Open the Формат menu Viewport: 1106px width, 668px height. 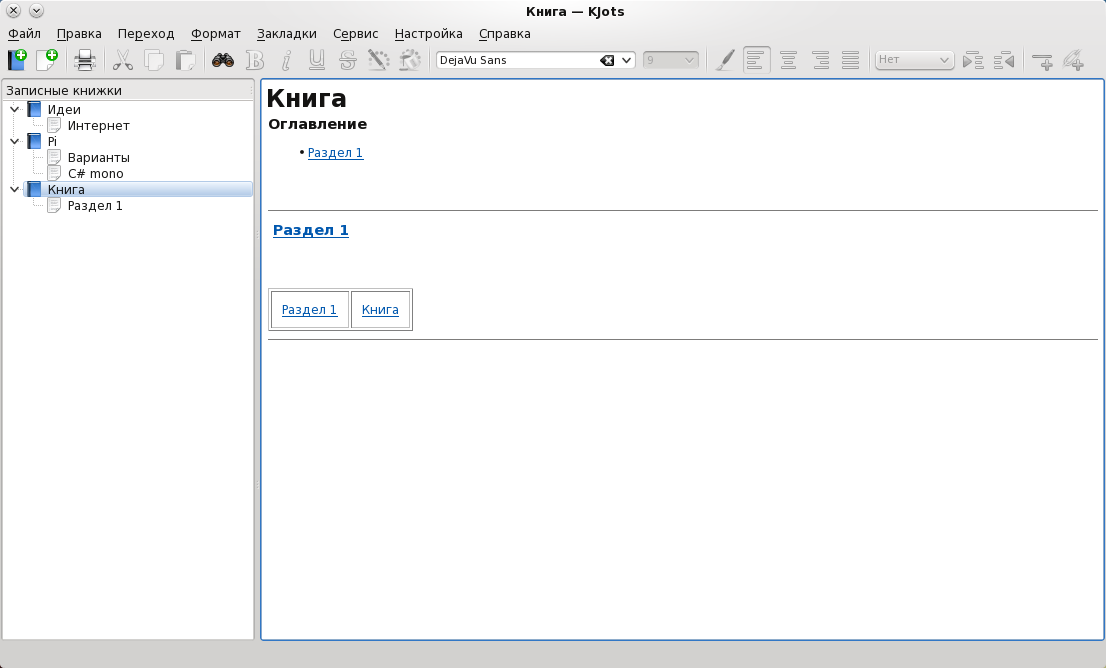point(216,33)
